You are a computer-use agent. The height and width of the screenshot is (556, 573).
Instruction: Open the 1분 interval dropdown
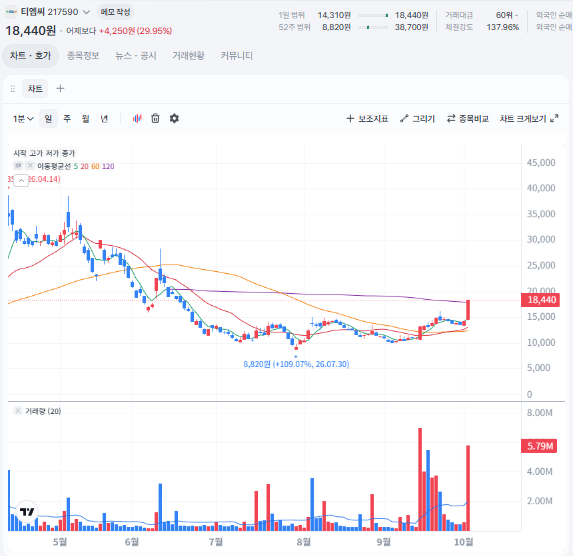pyautogui.click(x=23, y=118)
